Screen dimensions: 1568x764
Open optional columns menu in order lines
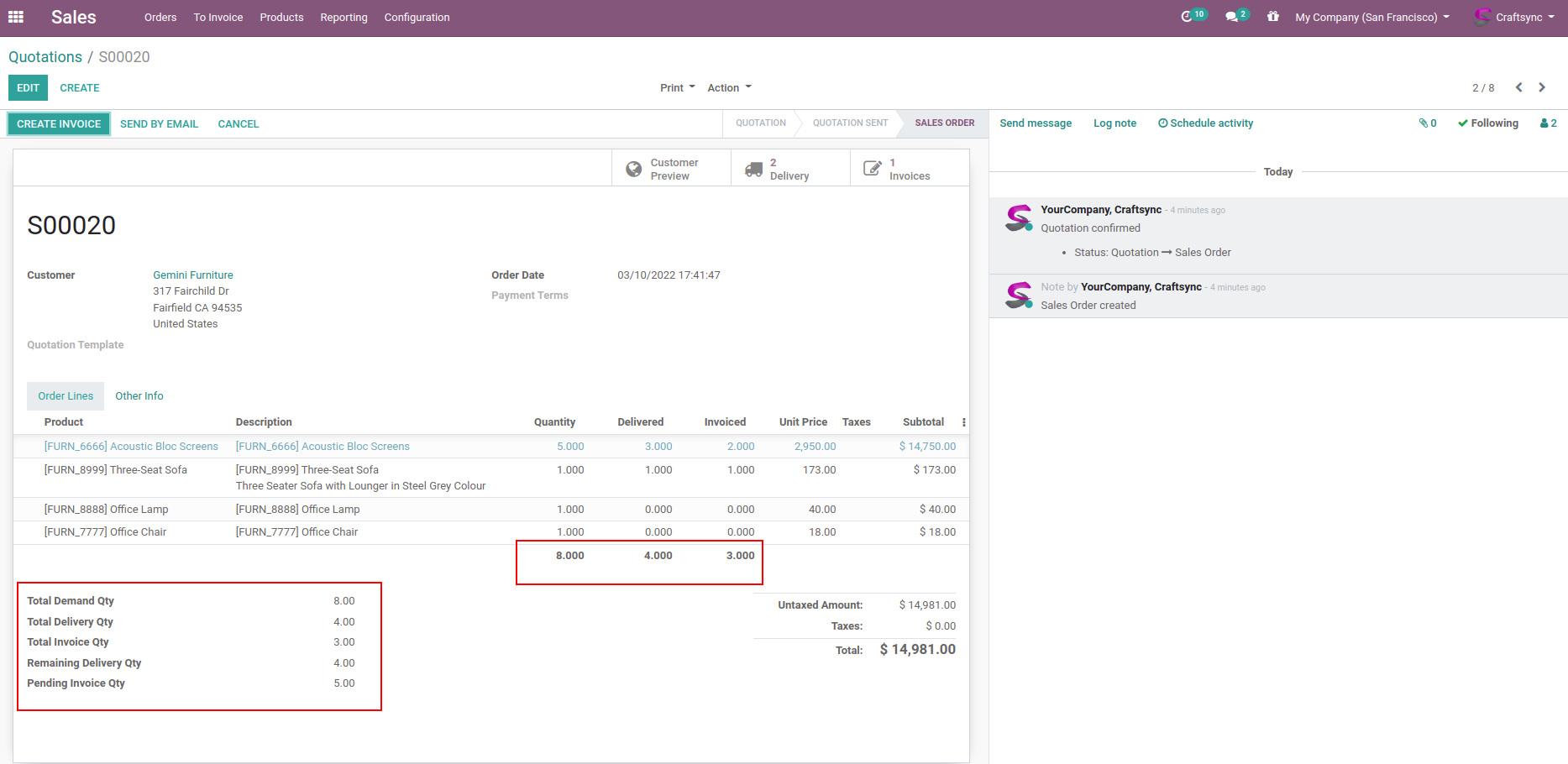click(x=963, y=422)
